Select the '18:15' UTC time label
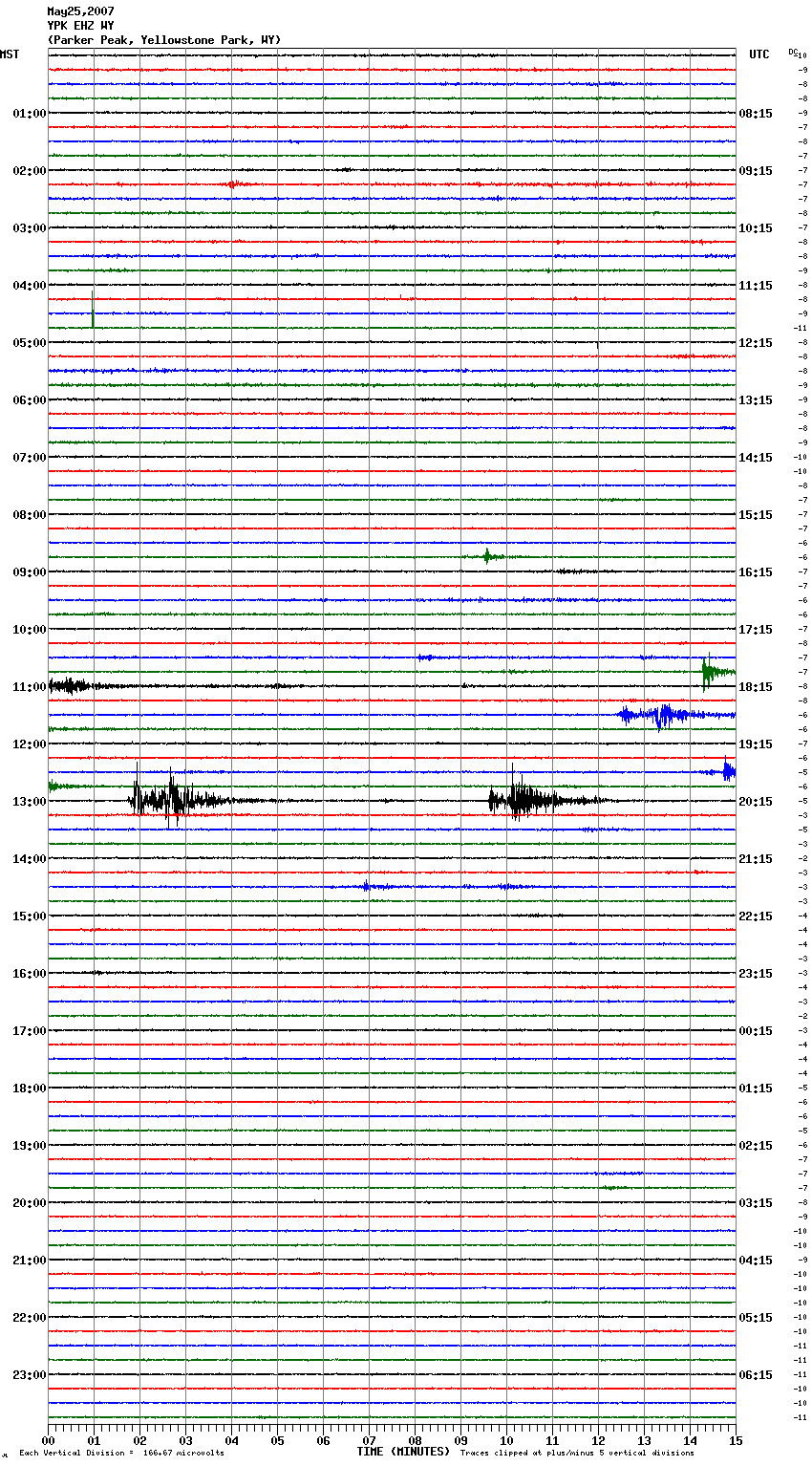 click(x=756, y=687)
